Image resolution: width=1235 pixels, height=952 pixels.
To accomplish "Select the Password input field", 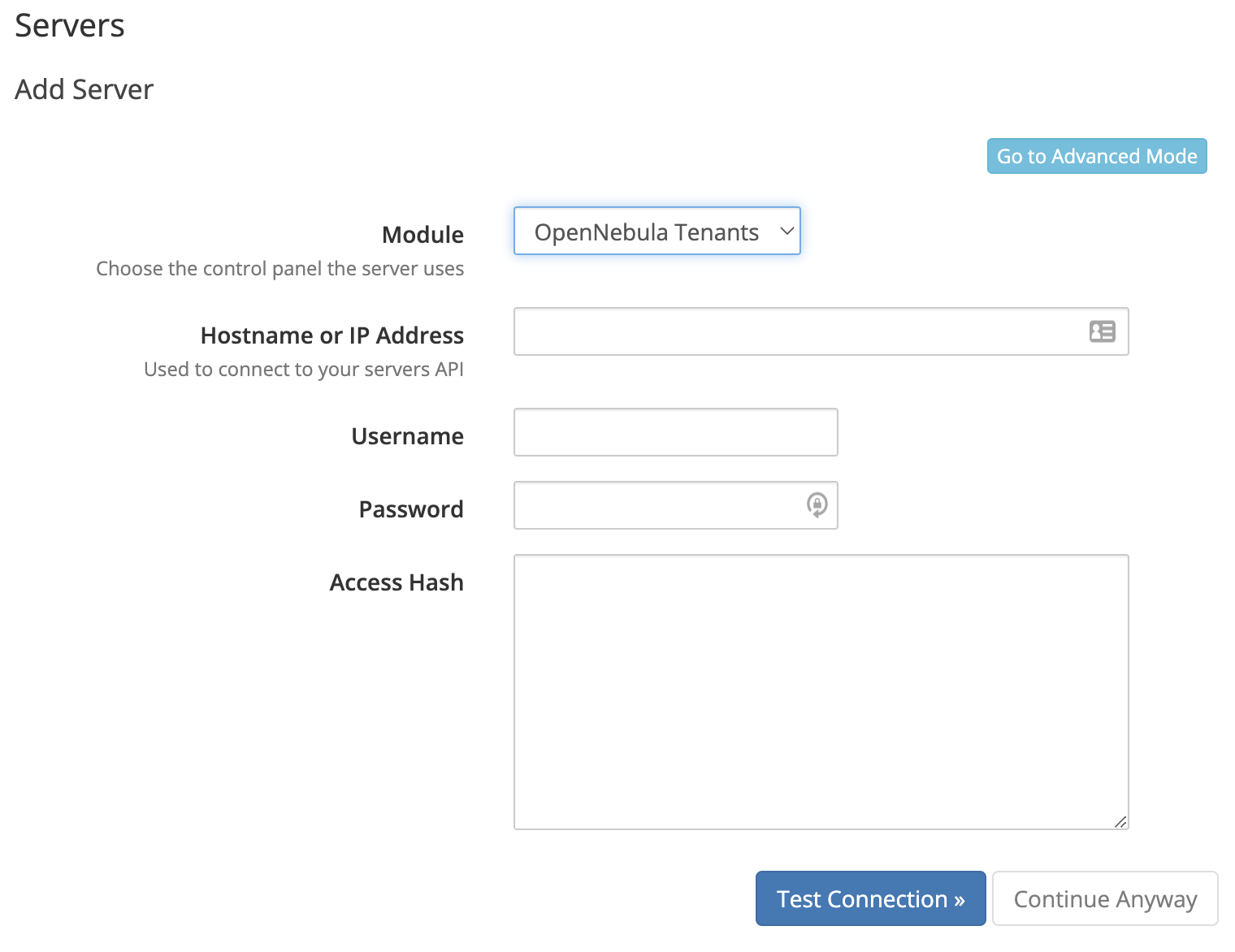I will click(x=658, y=505).
